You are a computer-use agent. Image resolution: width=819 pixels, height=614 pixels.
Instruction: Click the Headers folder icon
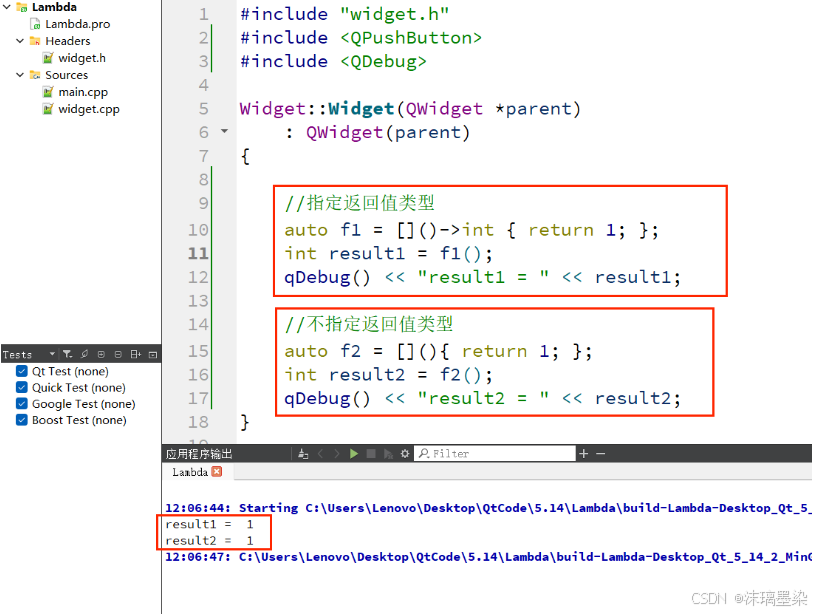(35, 41)
